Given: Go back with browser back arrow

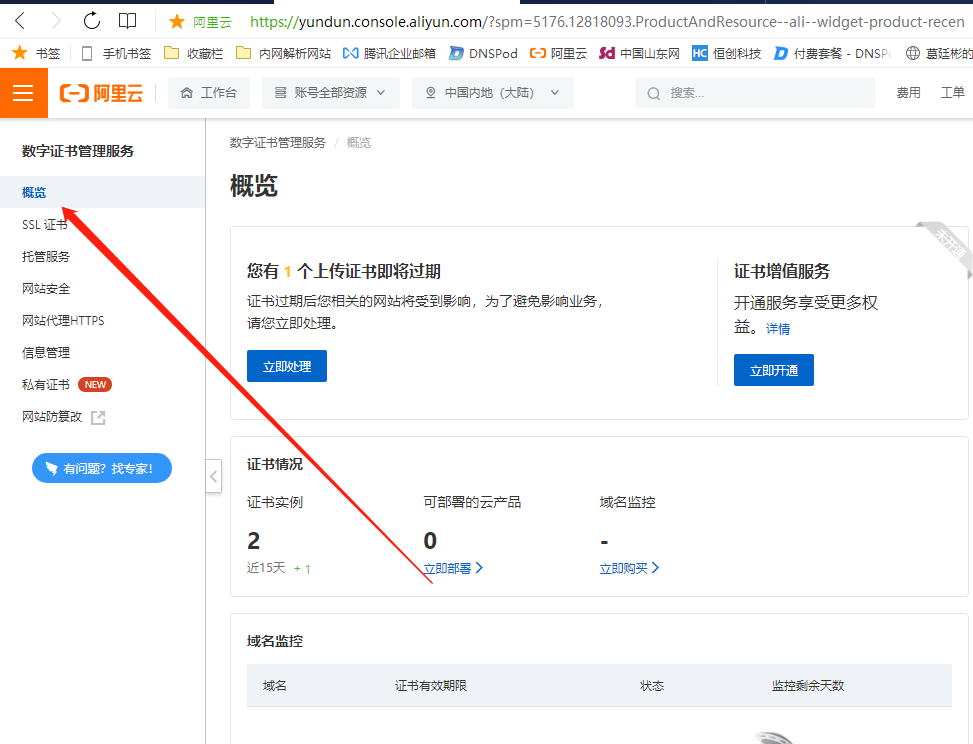Looking at the screenshot, I should point(20,21).
